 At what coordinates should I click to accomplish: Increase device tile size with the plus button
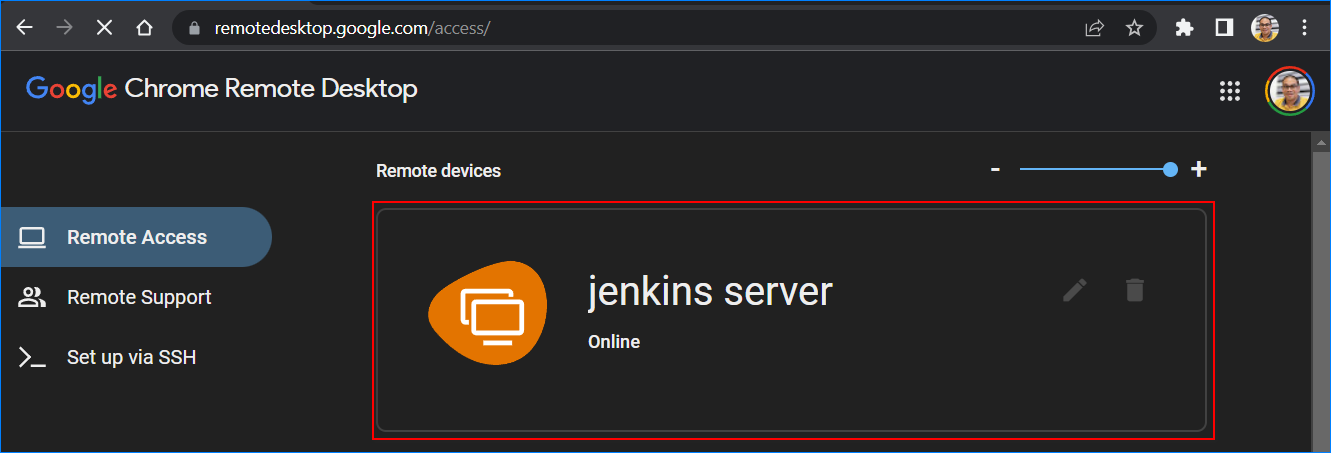1199,169
